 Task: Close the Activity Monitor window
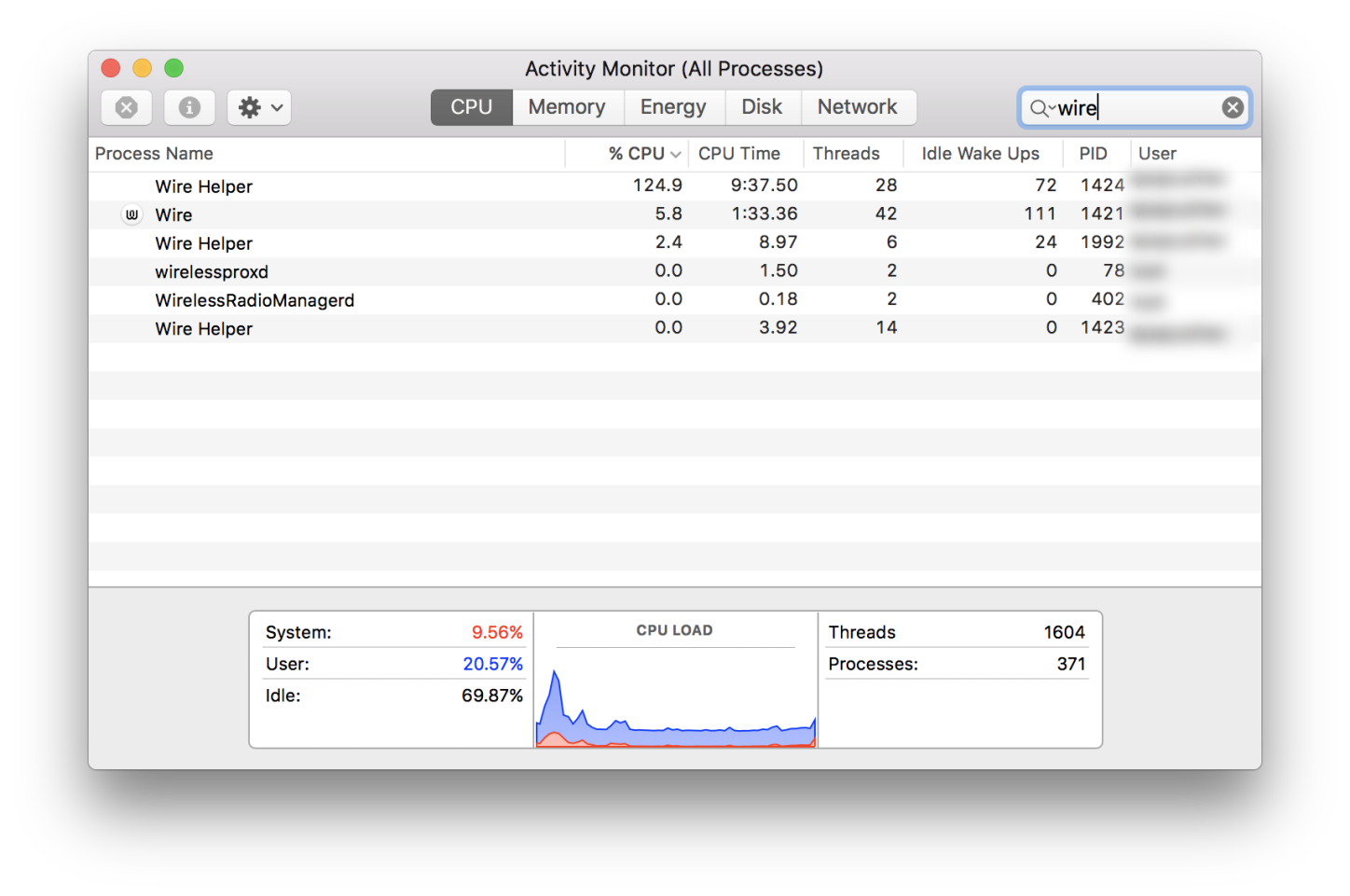coord(111,68)
